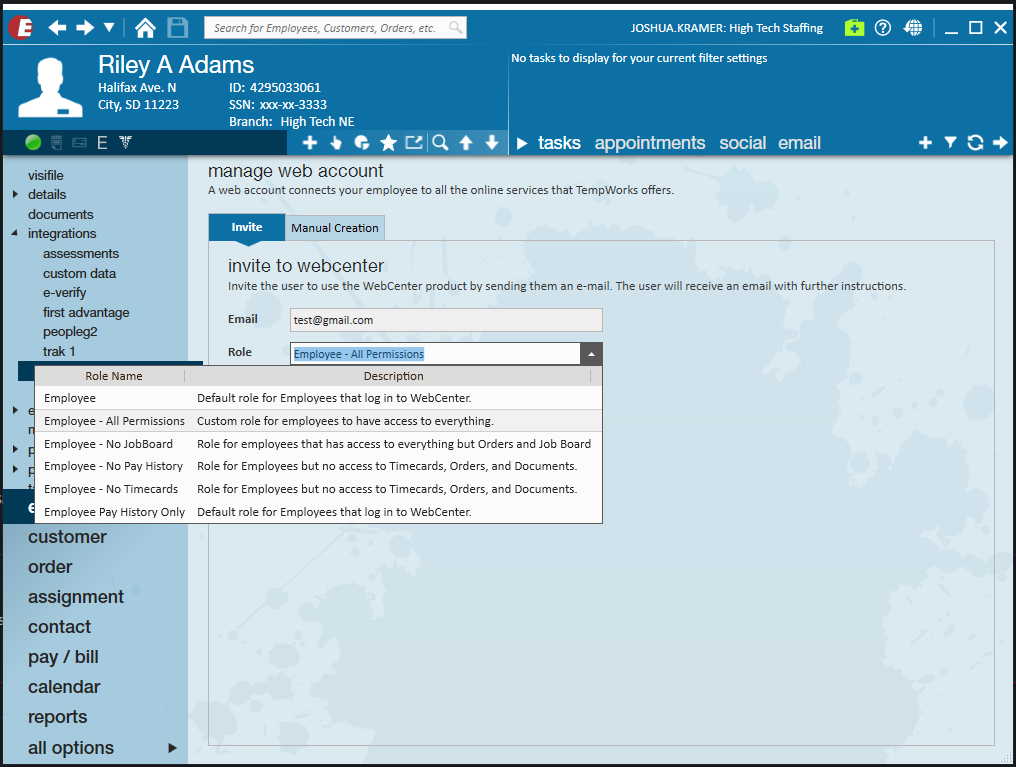1016x767 pixels.
Task: Collapse the integrations tree node
Action: coord(15,233)
